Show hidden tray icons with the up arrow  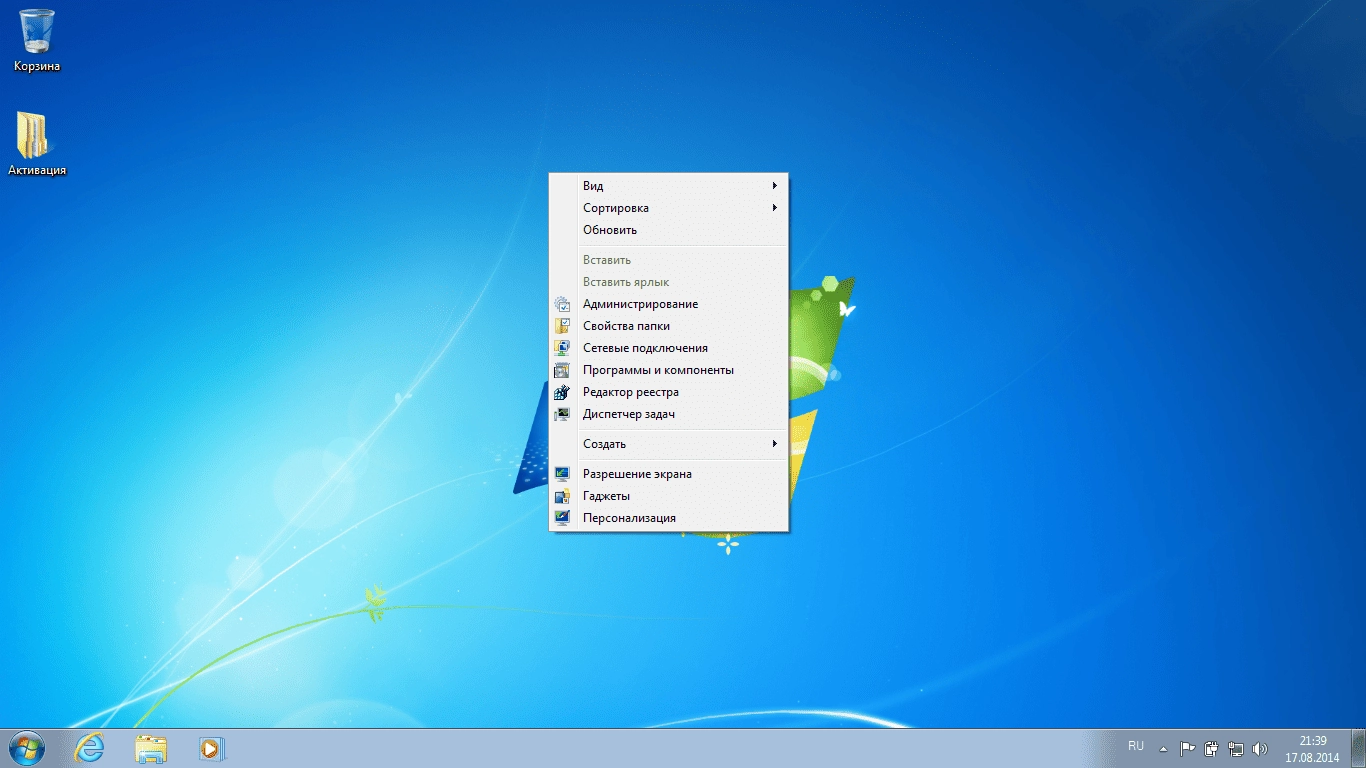(x=1162, y=747)
